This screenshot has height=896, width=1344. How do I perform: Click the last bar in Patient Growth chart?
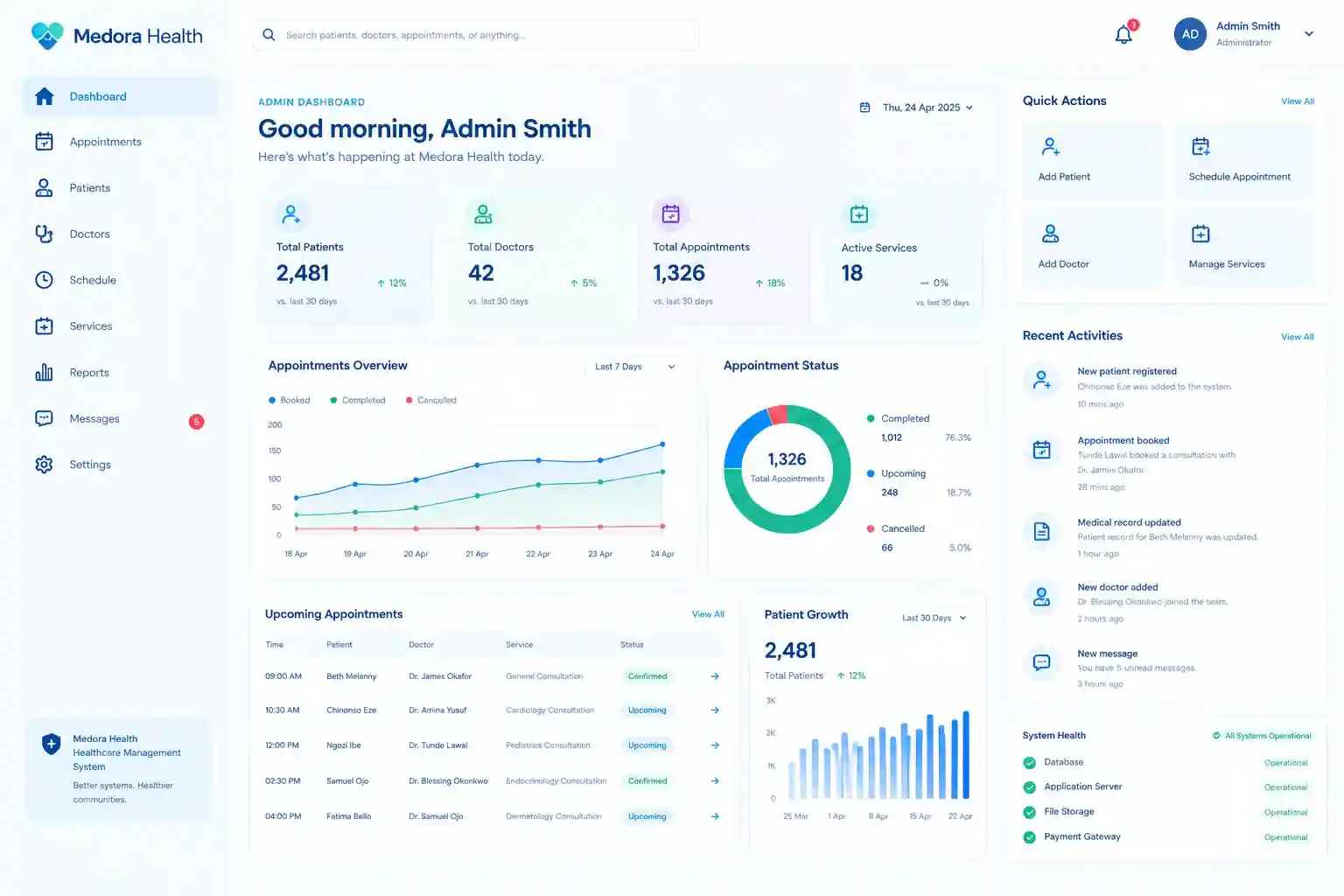[x=966, y=754]
